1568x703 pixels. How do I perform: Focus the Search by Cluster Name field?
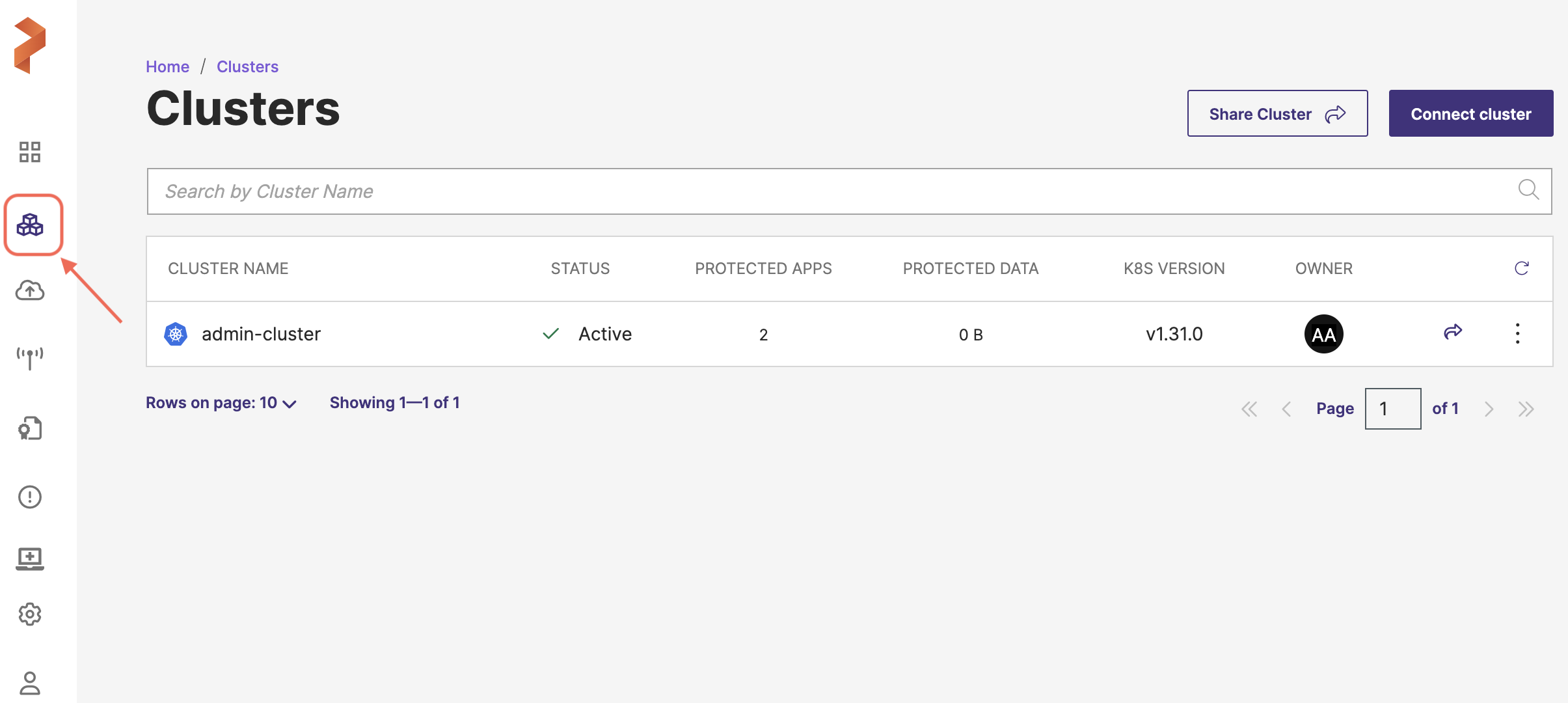[833, 191]
